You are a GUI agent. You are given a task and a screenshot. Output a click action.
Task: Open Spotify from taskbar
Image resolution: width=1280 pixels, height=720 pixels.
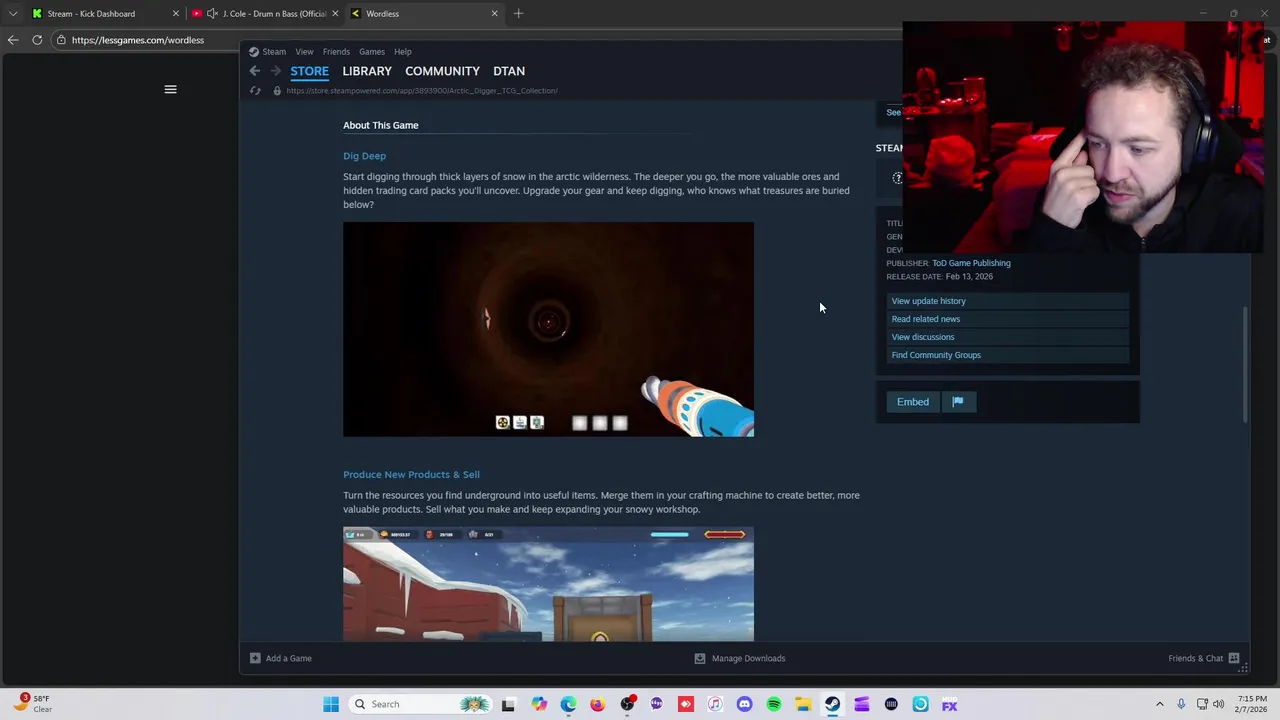[x=774, y=704]
